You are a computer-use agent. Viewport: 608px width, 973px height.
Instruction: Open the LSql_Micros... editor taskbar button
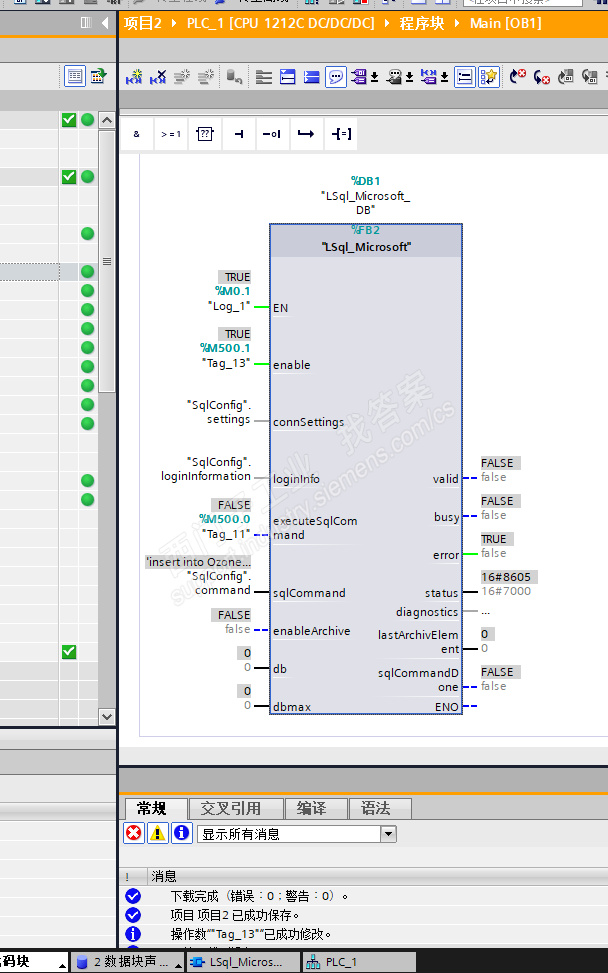243,962
